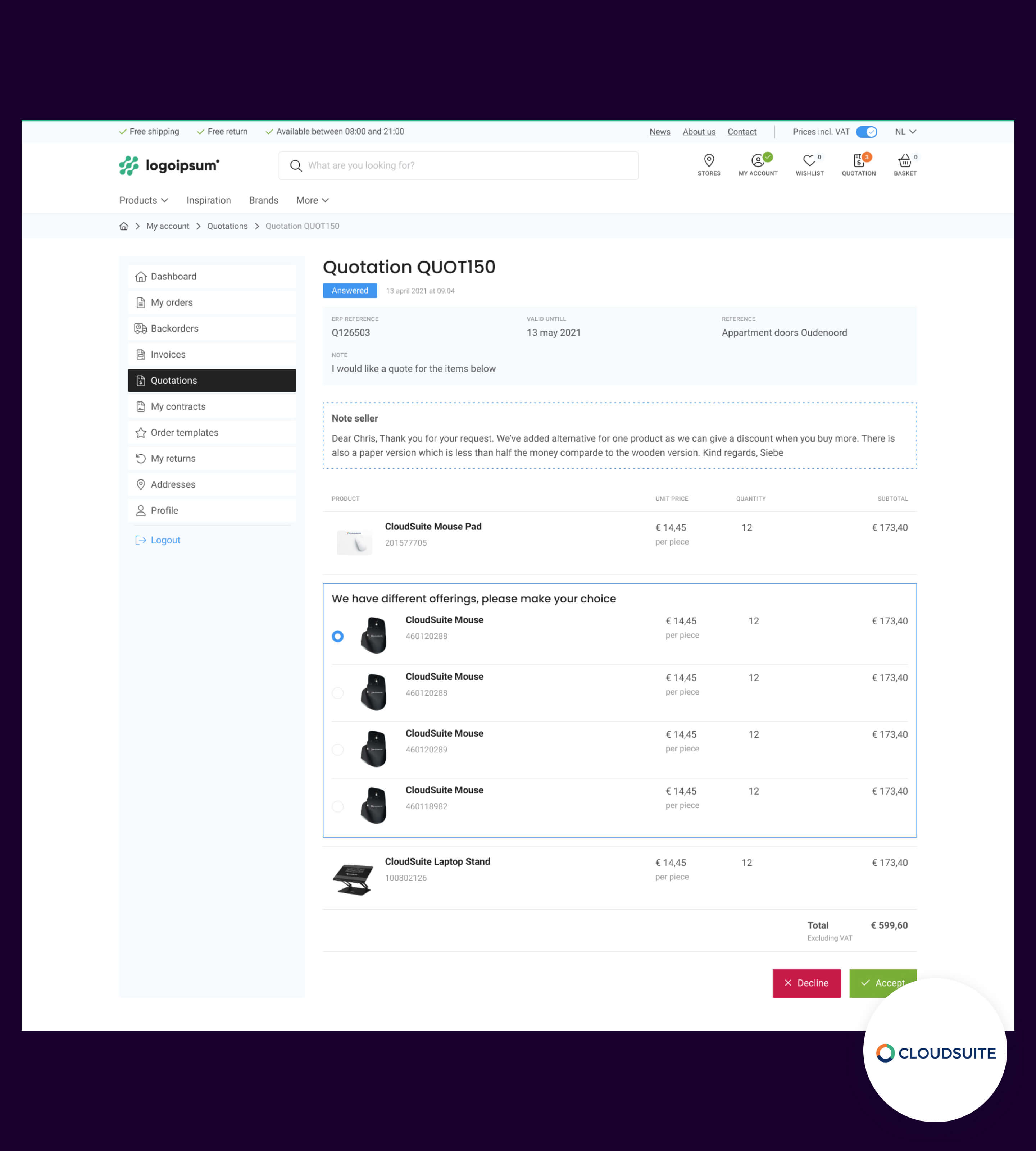Screen dimensions: 1036x1151
Task: Click the logoipsum logo
Action: (169, 166)
